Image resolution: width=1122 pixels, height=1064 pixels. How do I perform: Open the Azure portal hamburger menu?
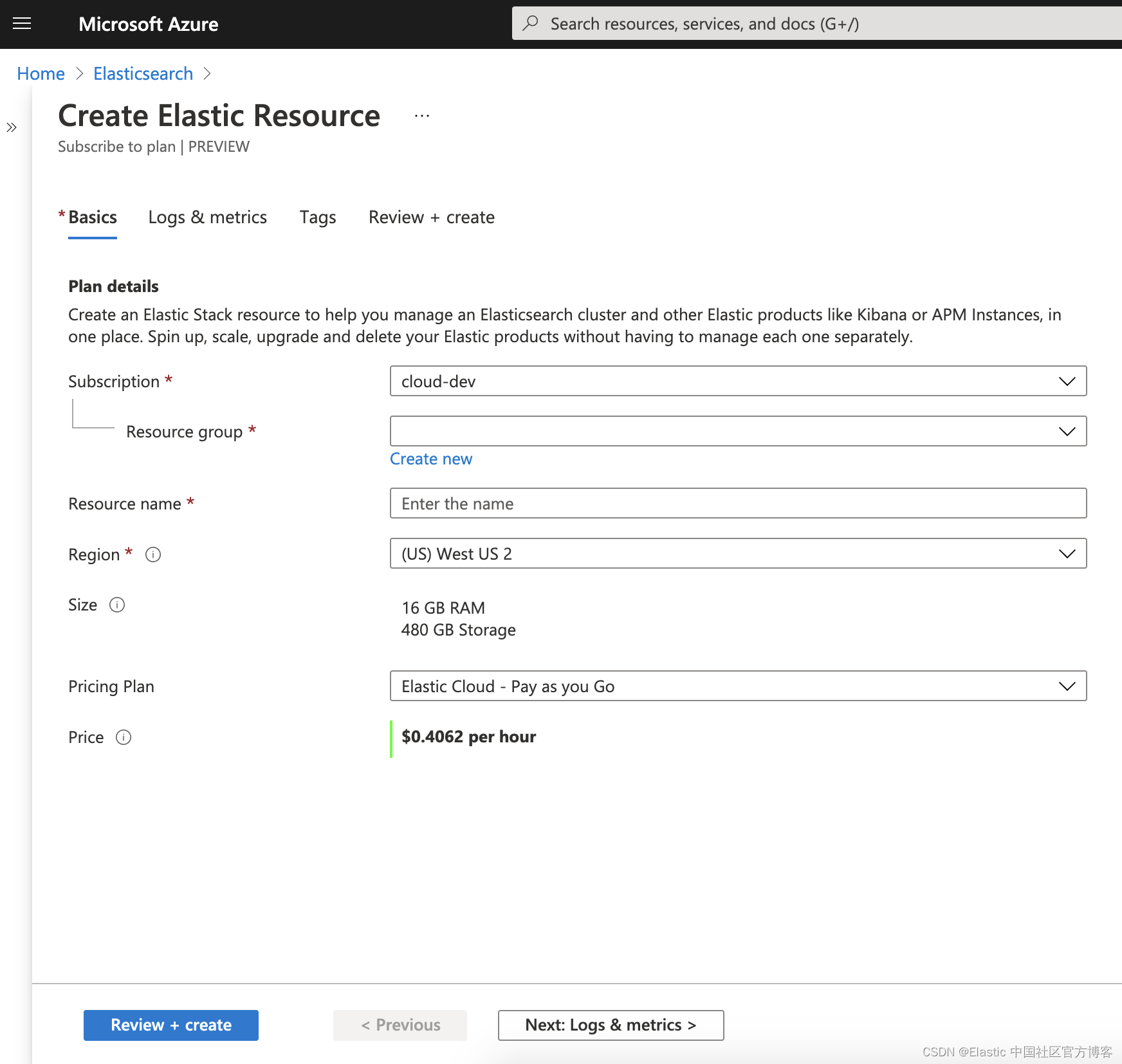(21, 23)
